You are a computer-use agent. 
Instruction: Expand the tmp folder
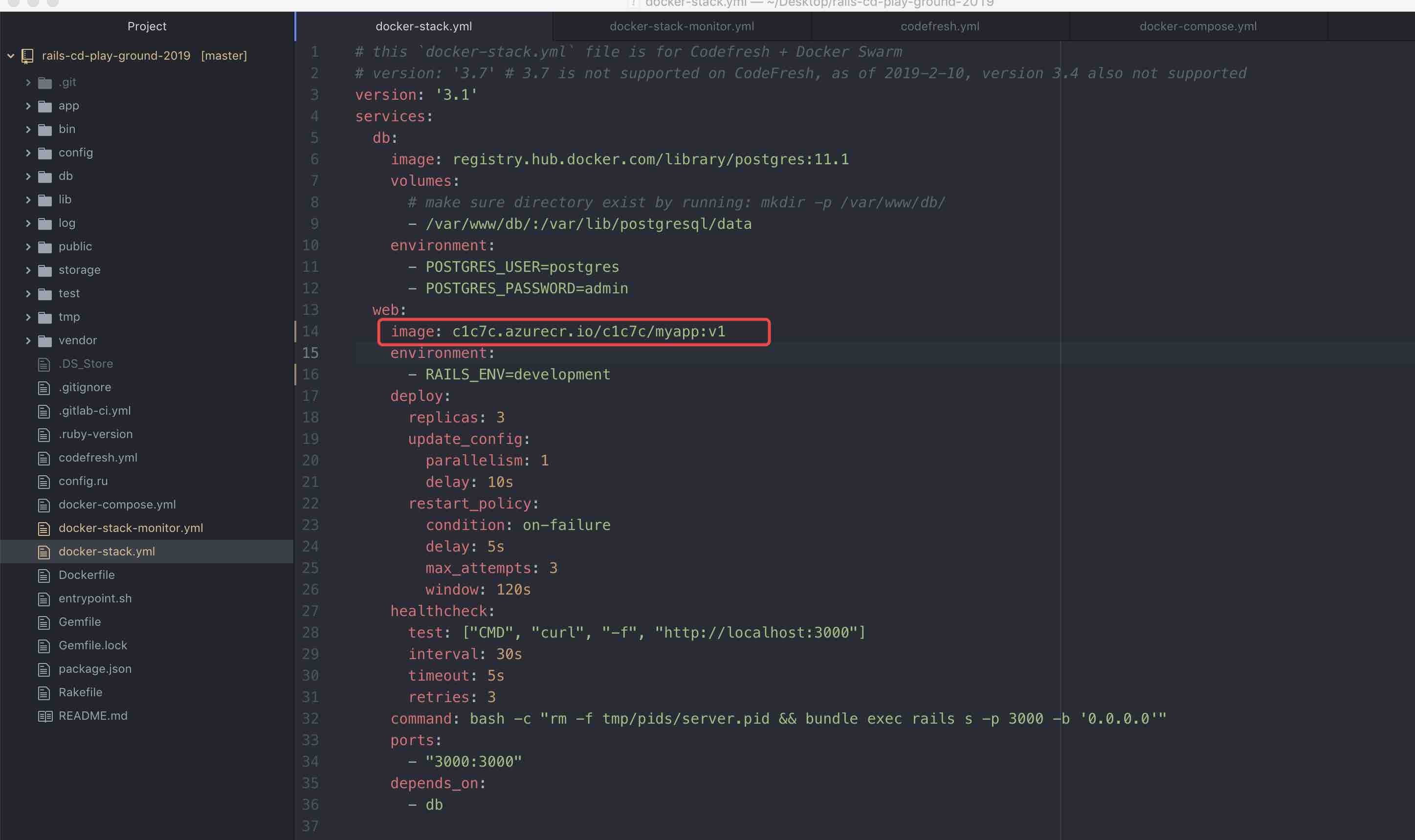click(x=28, y=316)
